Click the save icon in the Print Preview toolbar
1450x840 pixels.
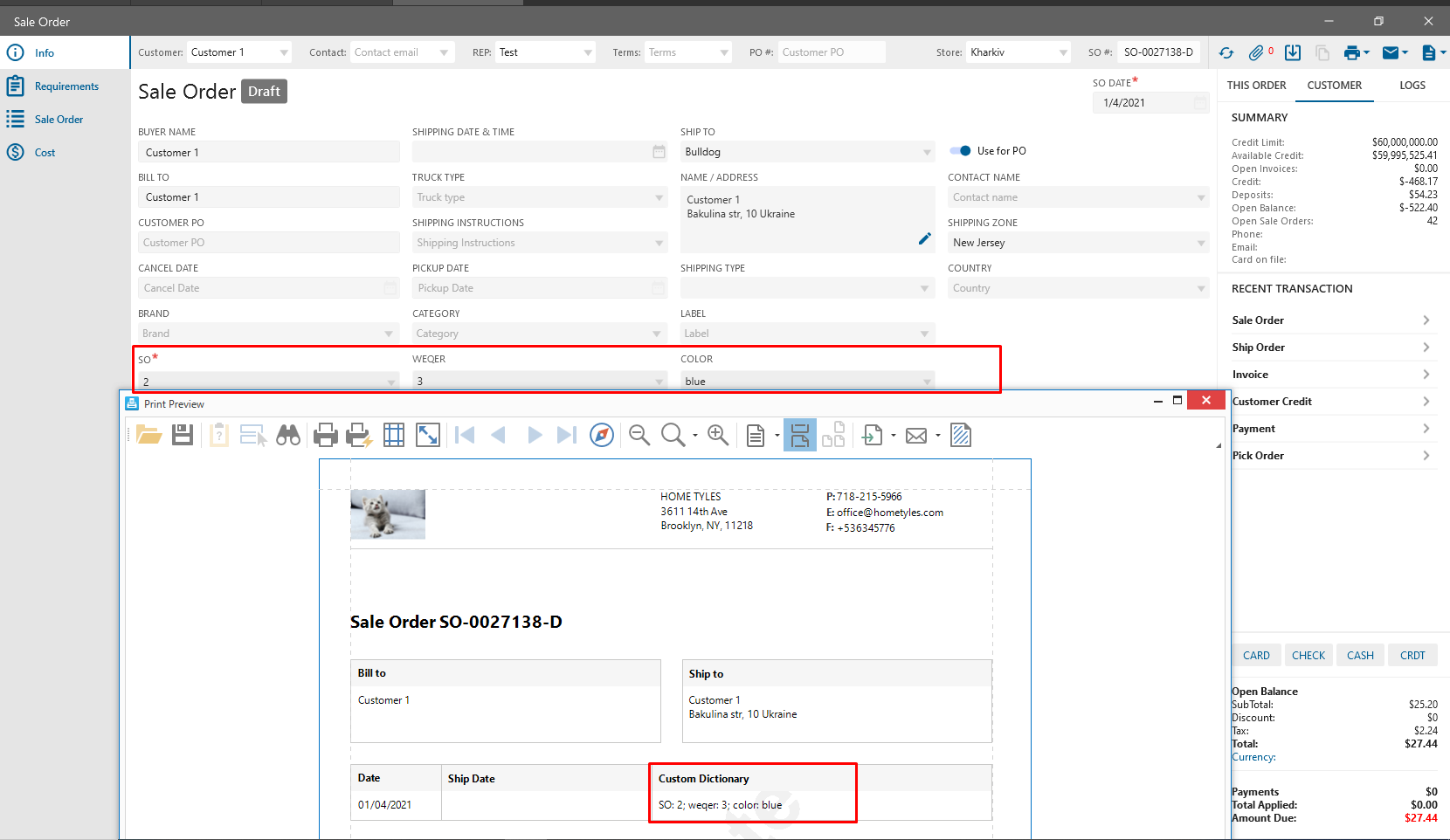183,435
